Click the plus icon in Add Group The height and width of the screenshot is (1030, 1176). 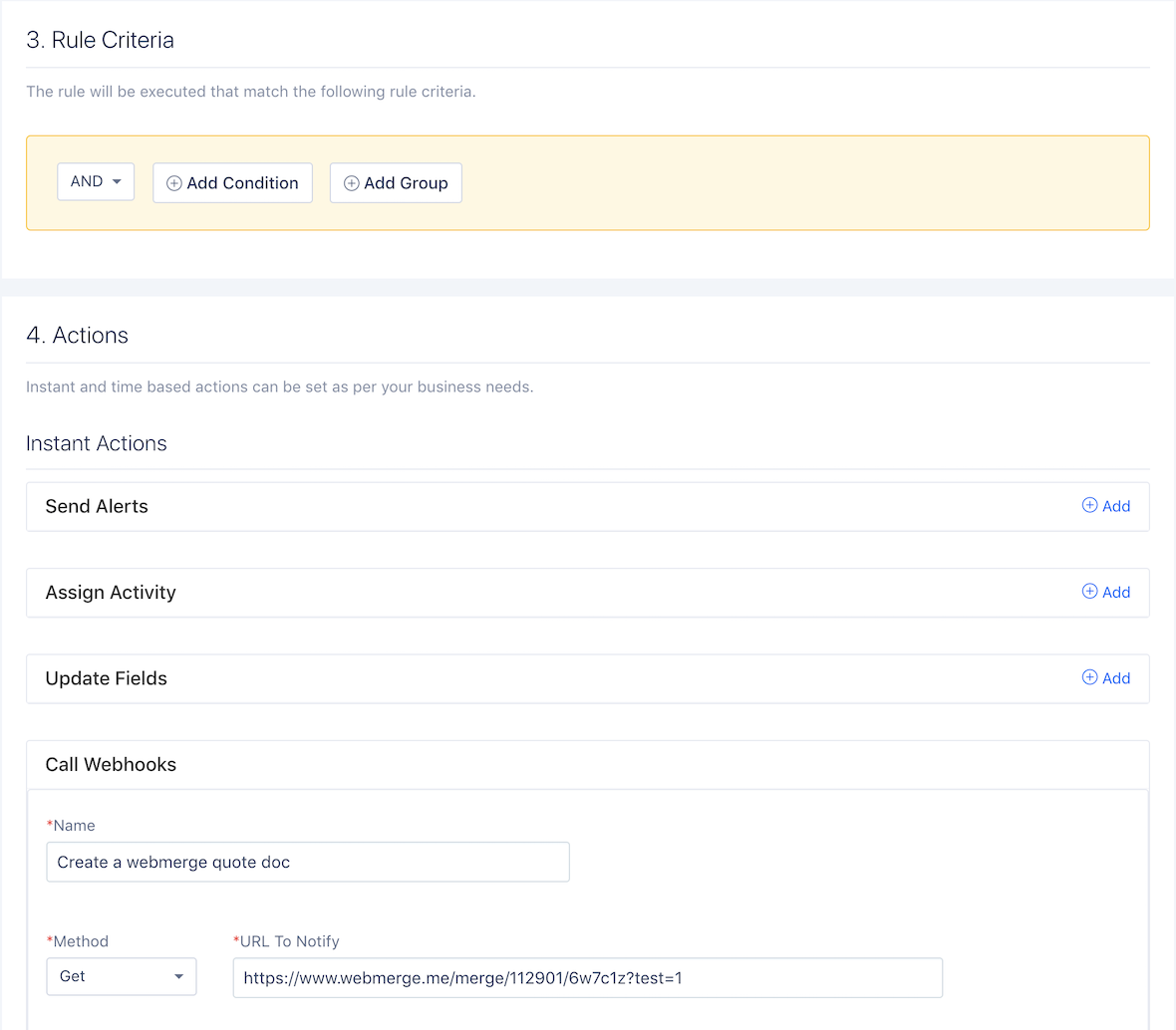[351, 183]
